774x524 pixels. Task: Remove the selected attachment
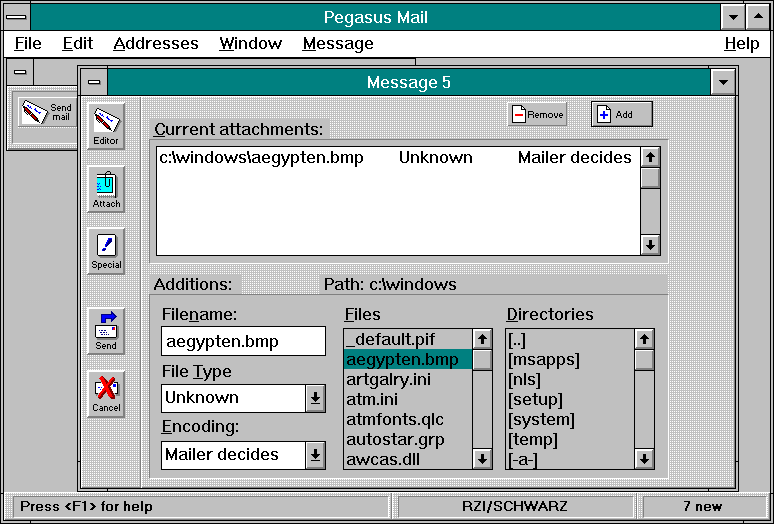[x=537, y=115]
